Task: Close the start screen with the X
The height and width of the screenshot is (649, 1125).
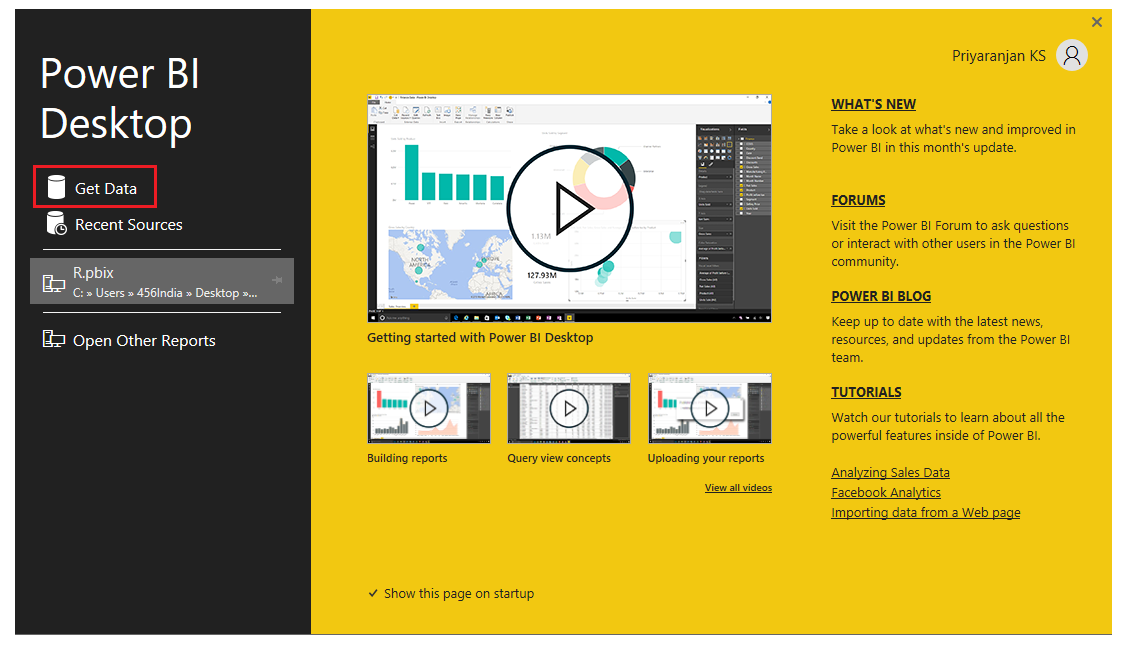Action: [1096, 22]
